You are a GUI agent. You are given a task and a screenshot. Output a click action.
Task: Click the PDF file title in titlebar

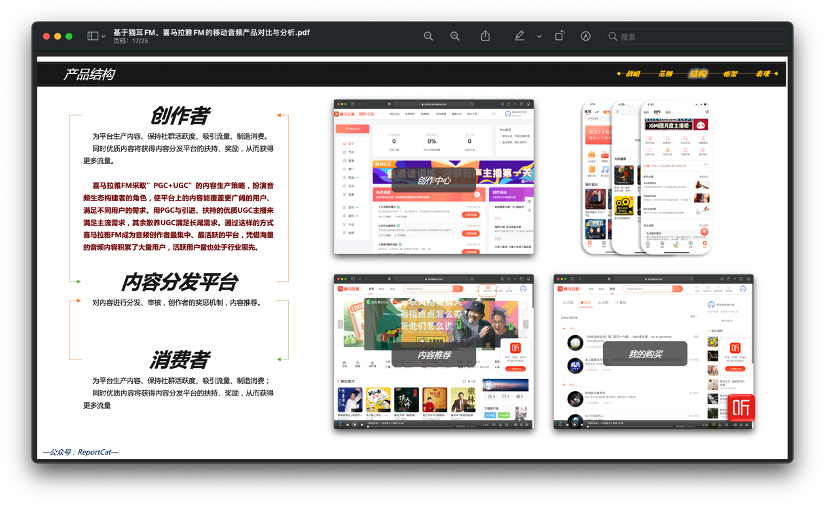coord(211,32)
